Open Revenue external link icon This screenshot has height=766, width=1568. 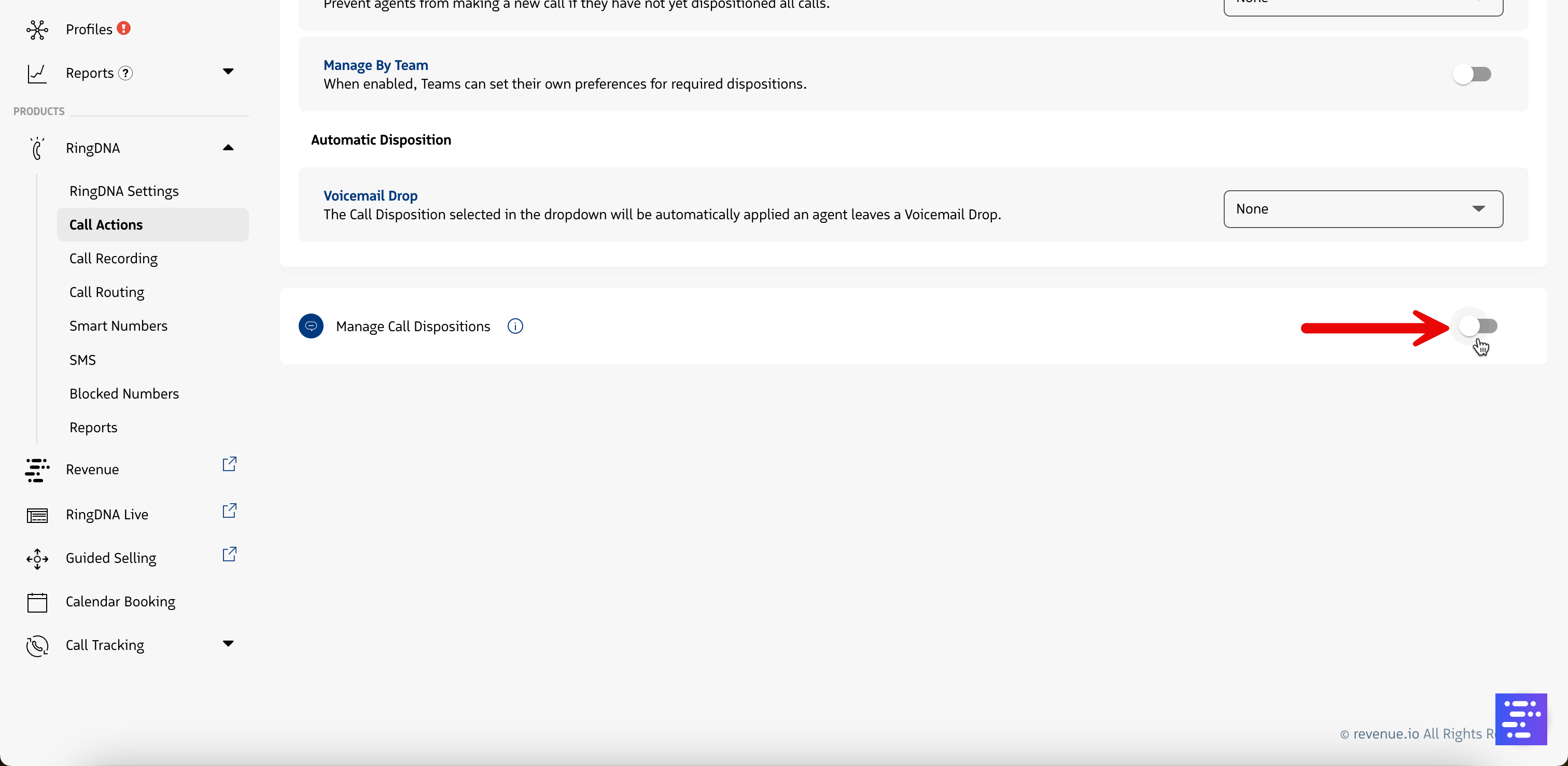(229, 465)
